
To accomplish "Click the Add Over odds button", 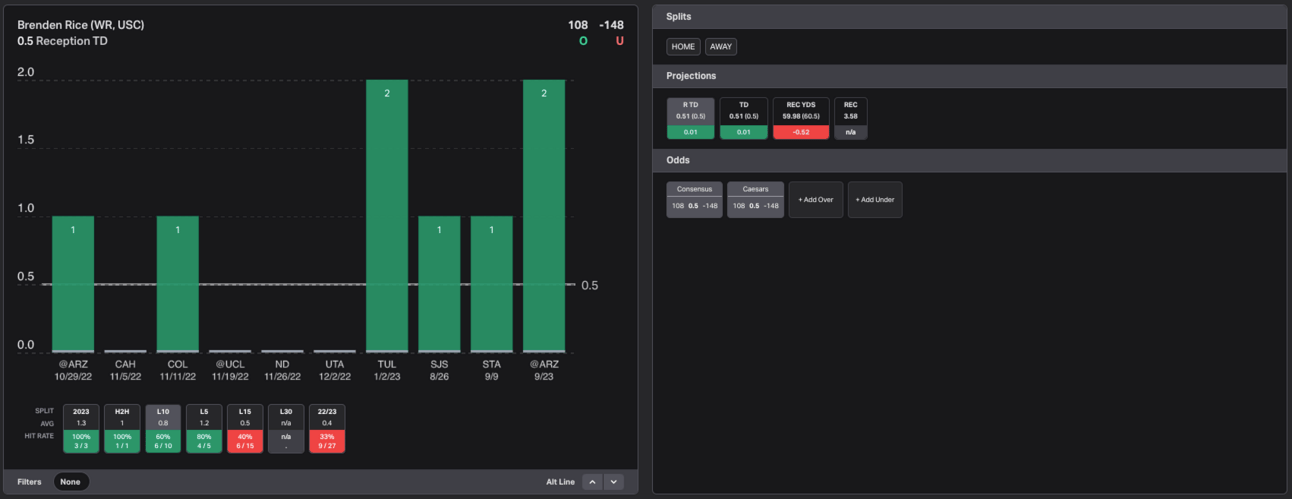I will (x=815, y=200).
